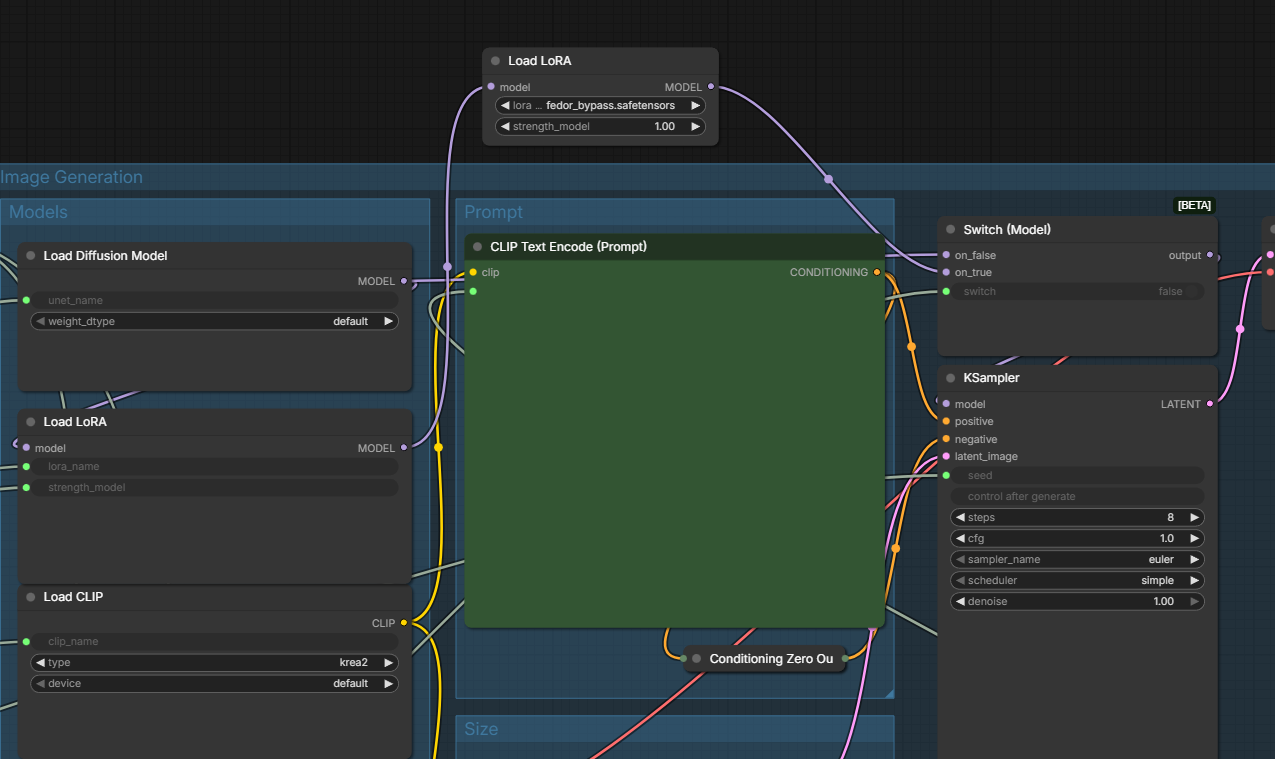Viewport: 1275px width, 759px height.
Task: Collapse the Load Diffusion Model node via its dot
Action: [31, 256]
